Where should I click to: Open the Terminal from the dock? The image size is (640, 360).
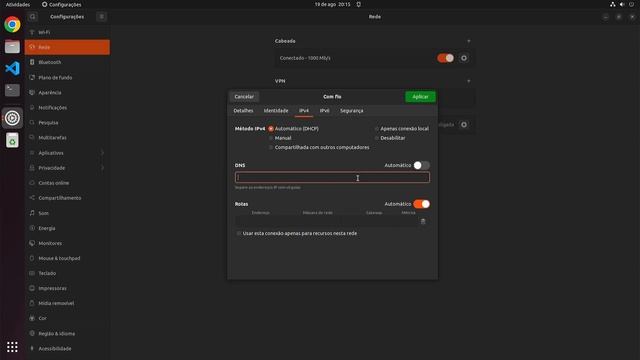pos(12,90)
